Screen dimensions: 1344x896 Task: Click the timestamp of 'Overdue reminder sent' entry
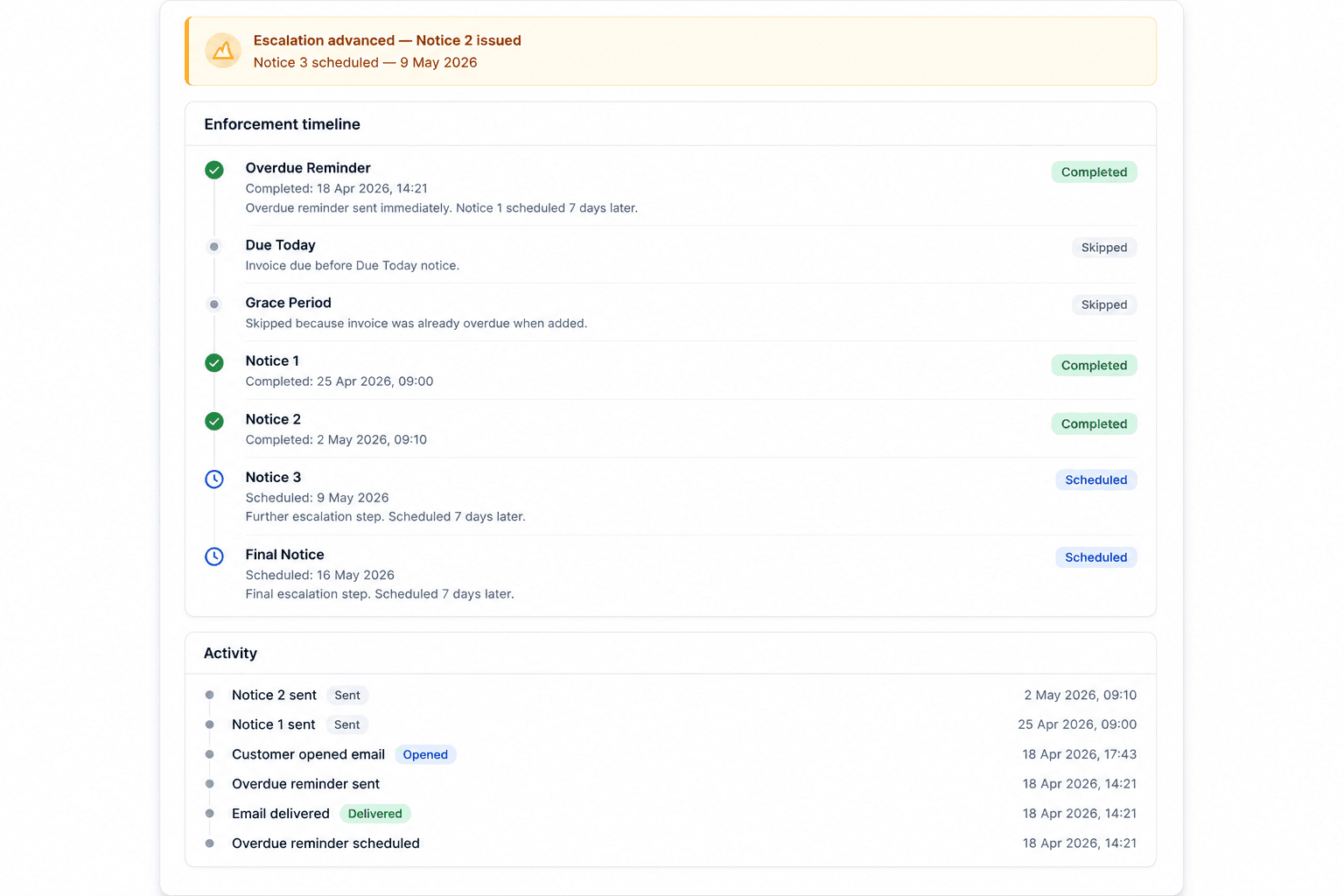[1079, 784]
